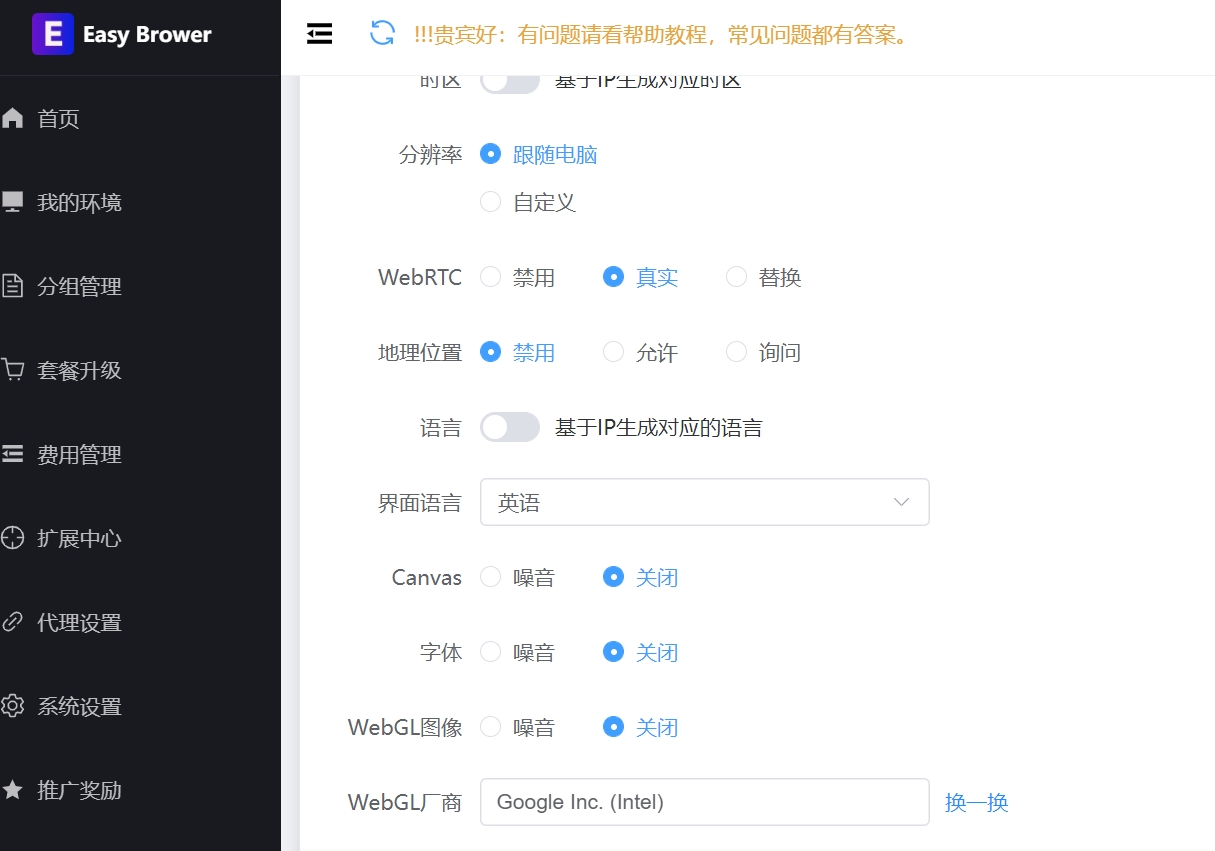
Task: Choose 自定义 resolution option
Action: [x=491, y=201]
